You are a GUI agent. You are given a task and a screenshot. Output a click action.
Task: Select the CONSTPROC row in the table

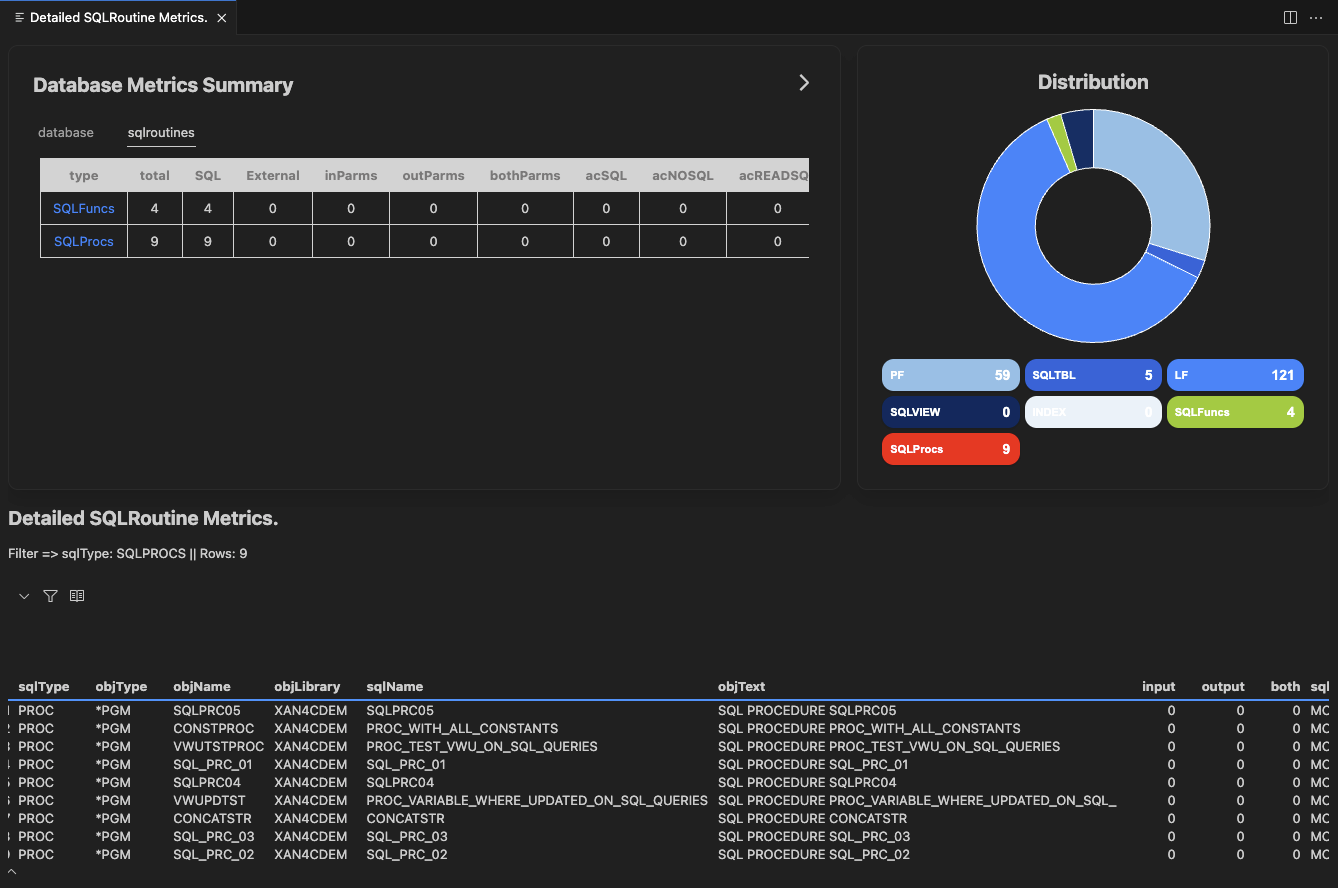point(213,729)
